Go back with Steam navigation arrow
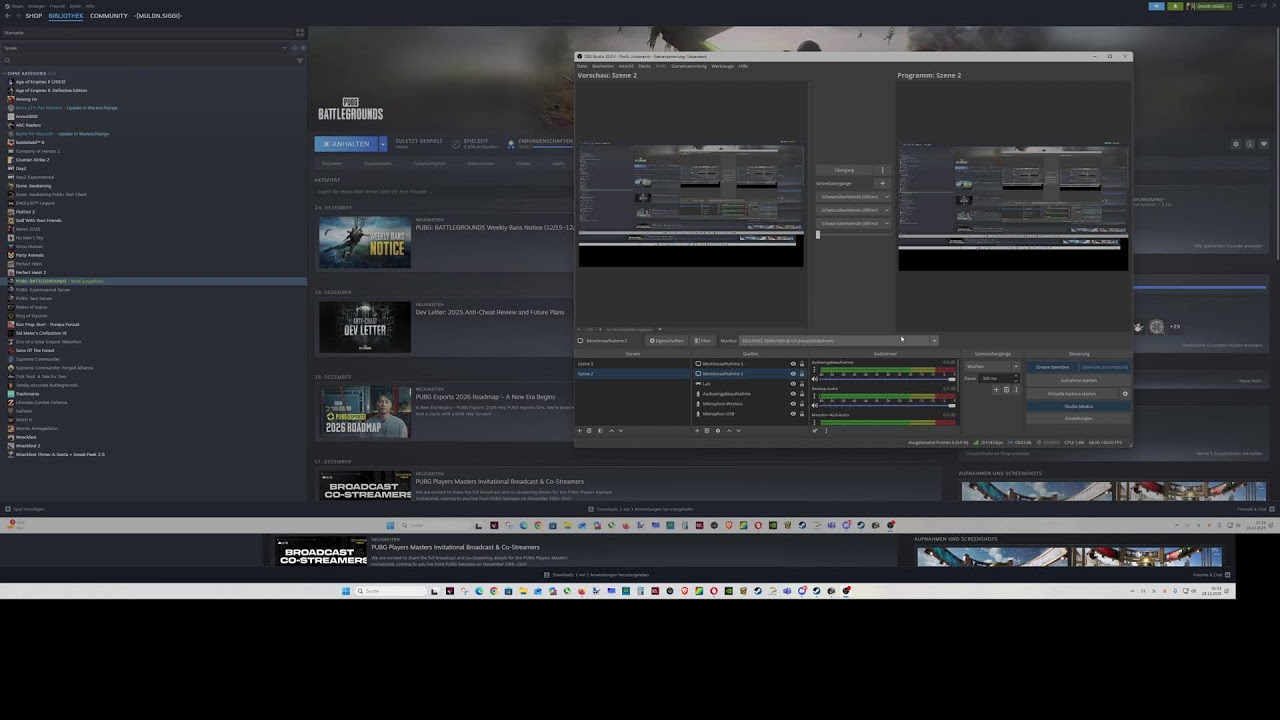This screenshot has height=720, width=1280. click(x=8, y=15)
